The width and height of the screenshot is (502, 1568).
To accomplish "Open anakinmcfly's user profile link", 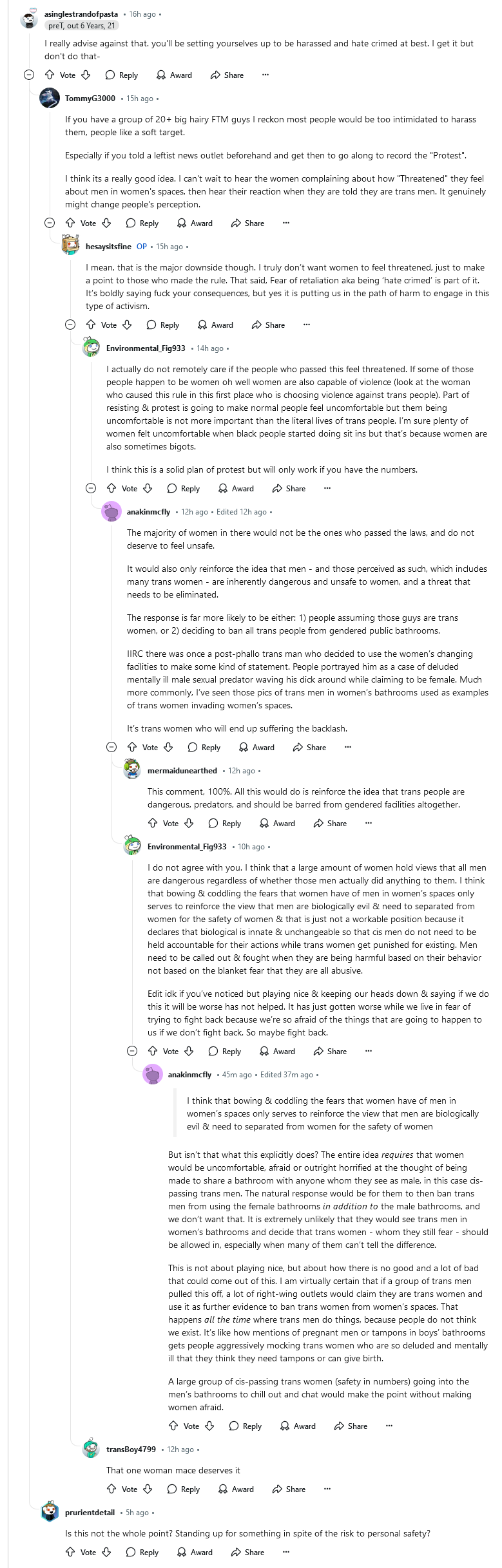I will click(x=148, y=512).
